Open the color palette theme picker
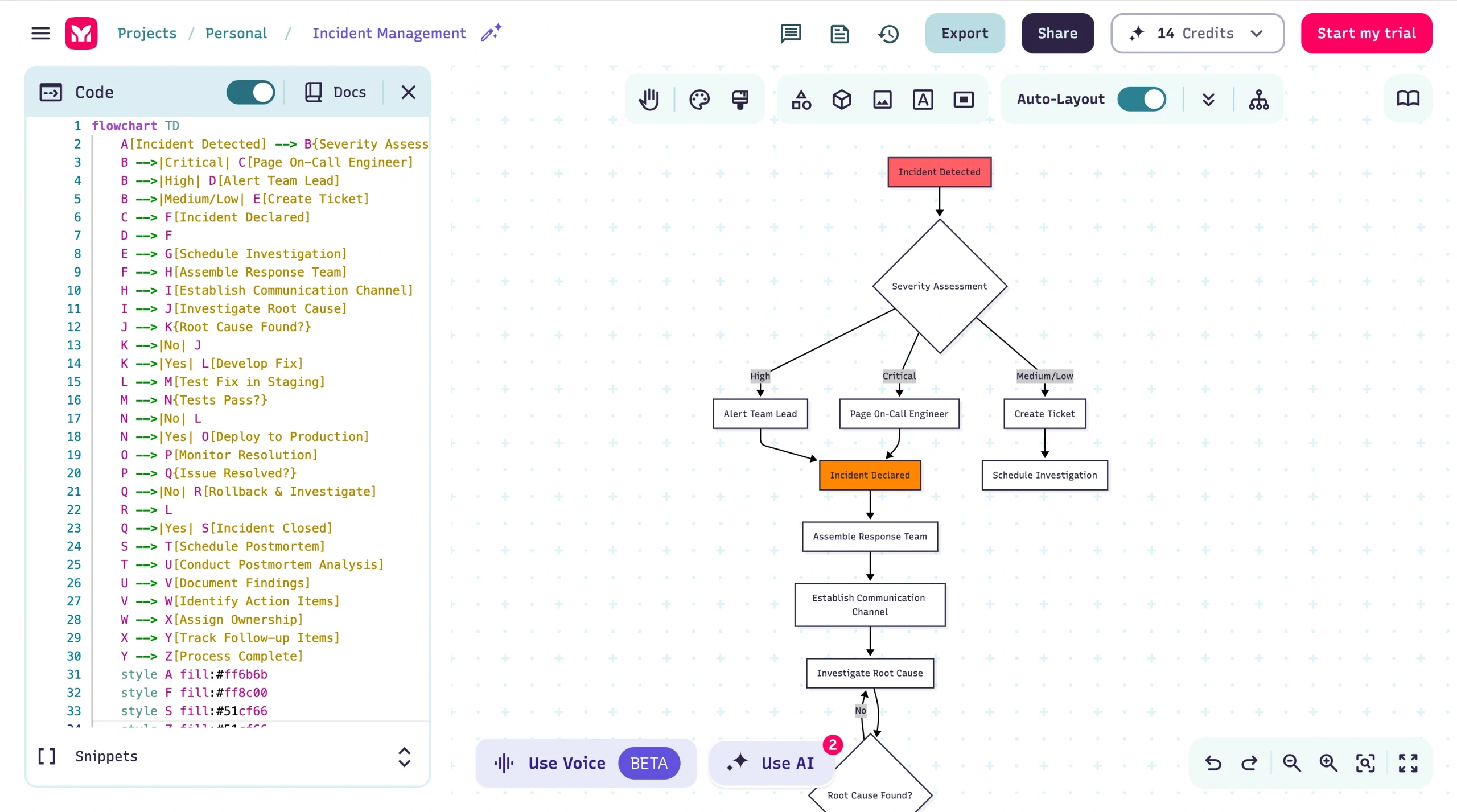Screen dimensions: 1457x812 699,100
